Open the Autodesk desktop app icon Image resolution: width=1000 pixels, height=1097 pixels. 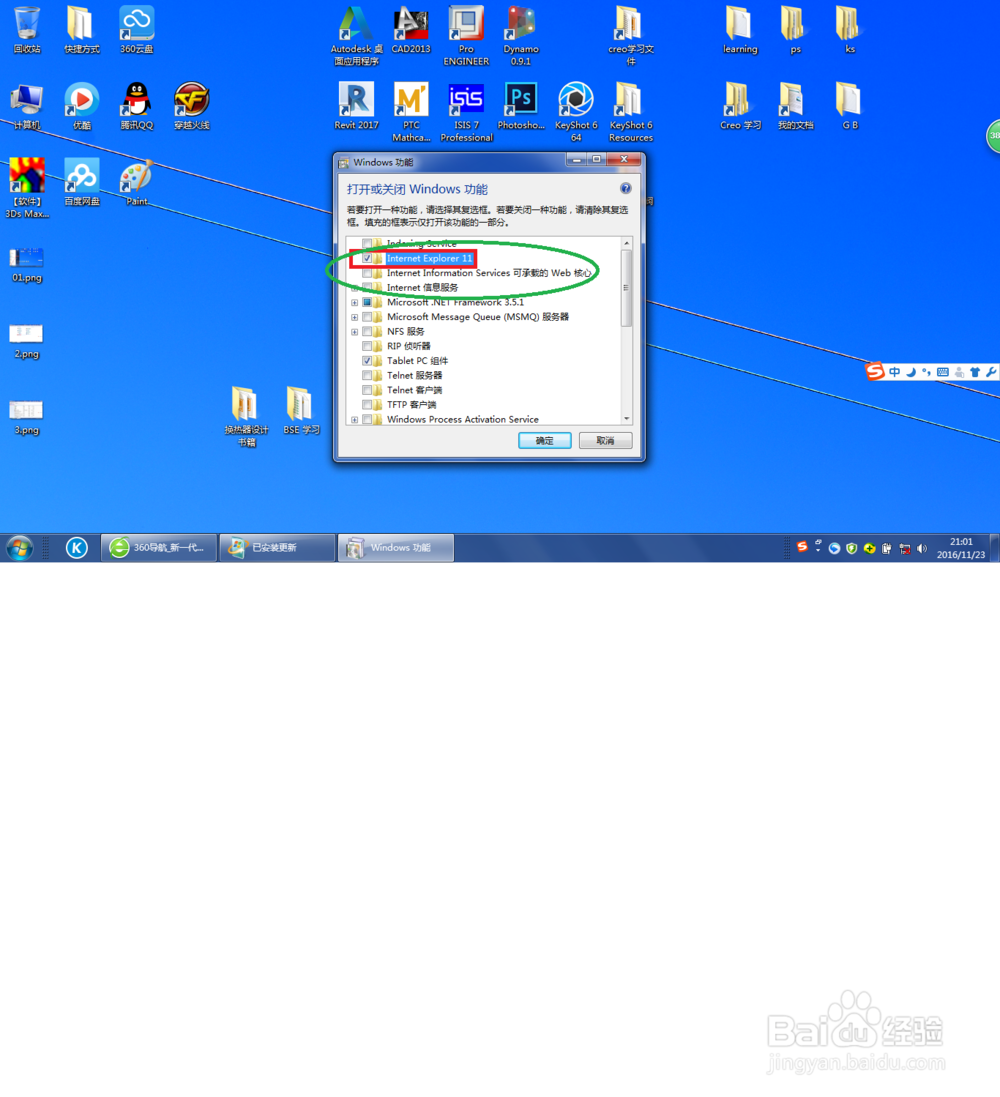pos(356,36)
